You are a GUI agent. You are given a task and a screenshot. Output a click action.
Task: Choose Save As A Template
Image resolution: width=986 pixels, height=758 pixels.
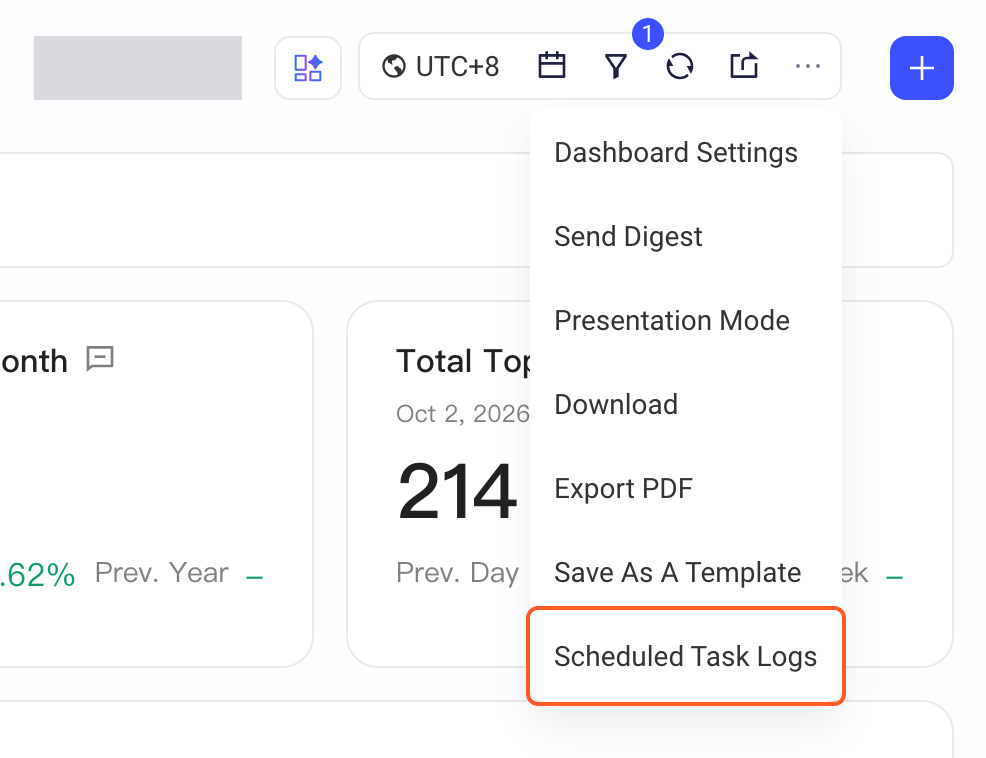[x=686, y=572]
